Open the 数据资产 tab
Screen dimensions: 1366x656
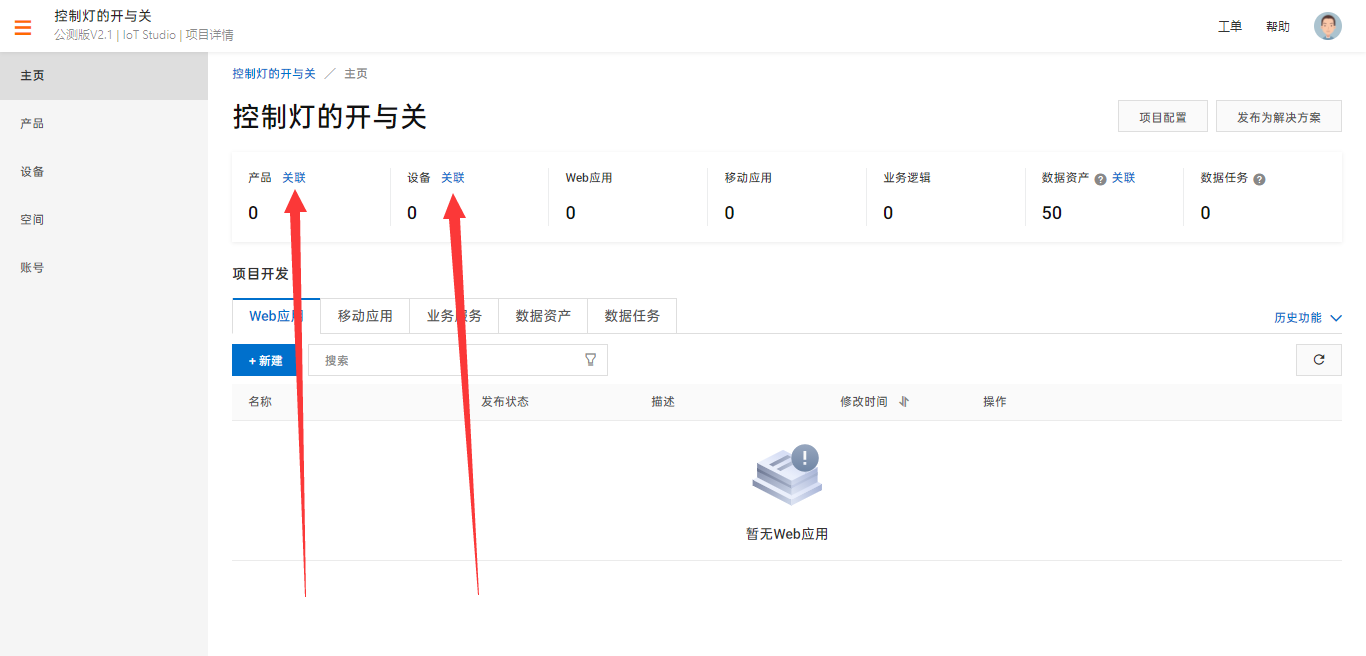point(543,315)
